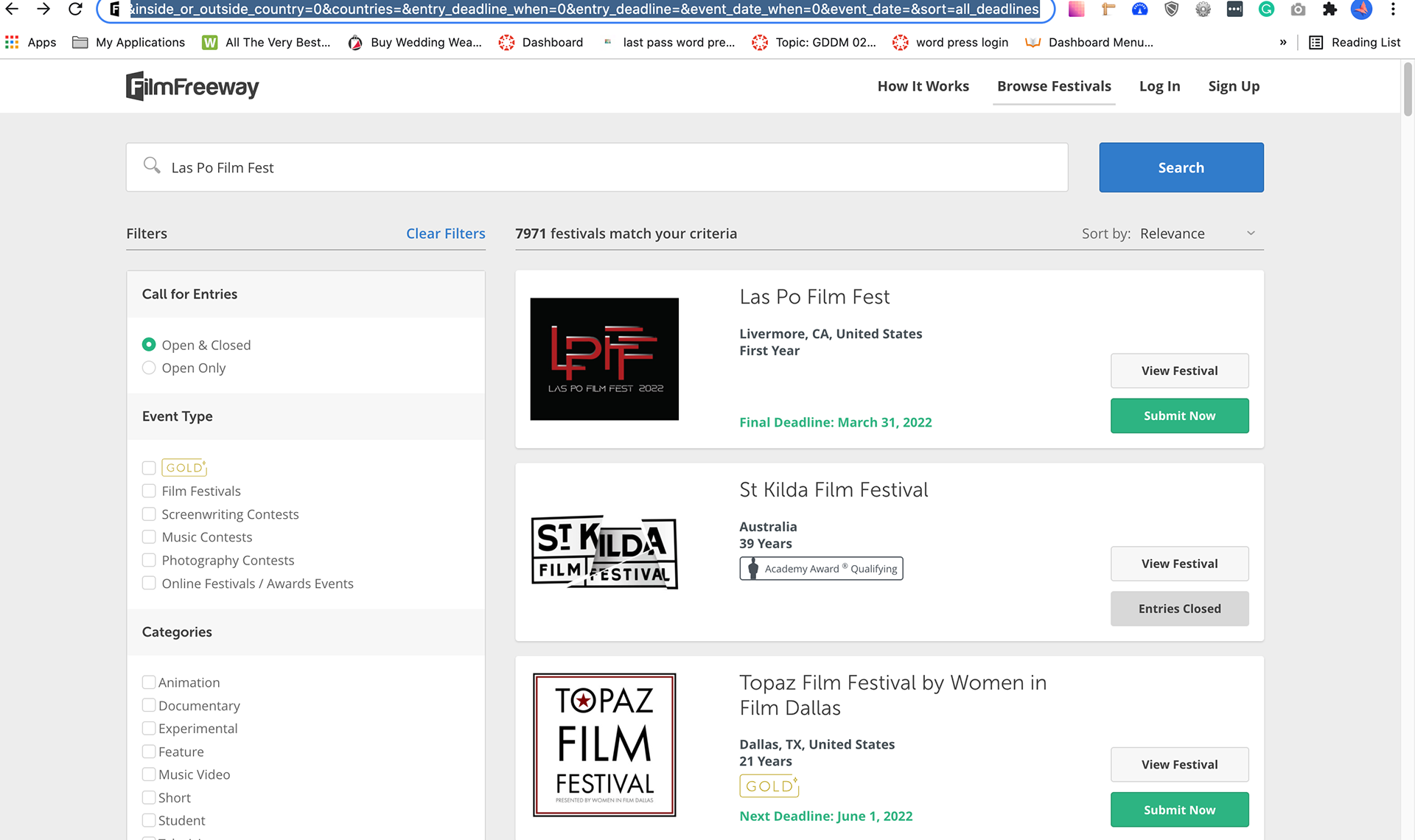Open the Las Po Film Fest logo thumbnail

click(x=604, y=359)
